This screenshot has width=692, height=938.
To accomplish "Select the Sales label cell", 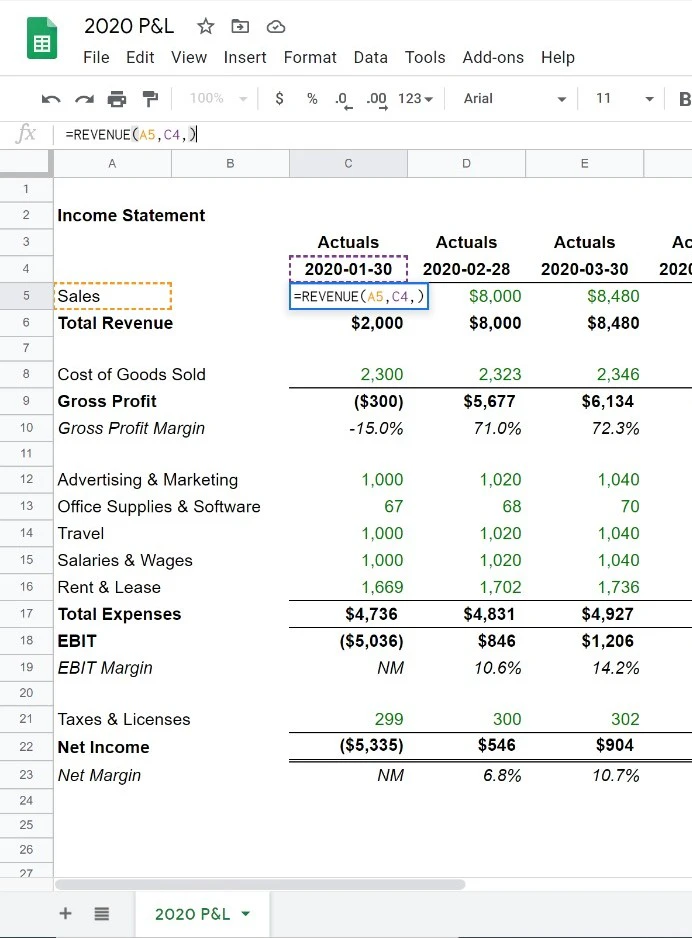I will click(x=112, y=296).
